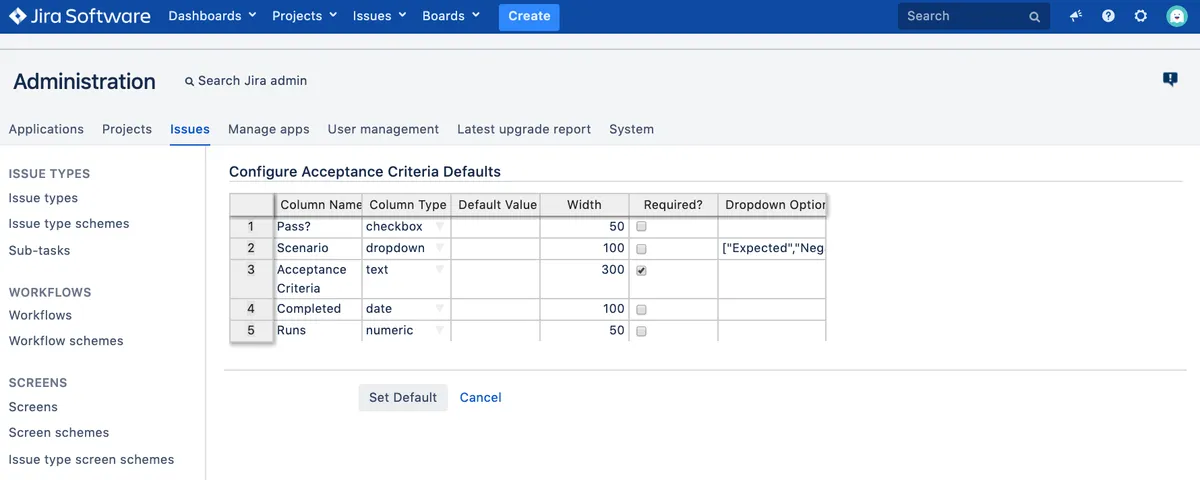This screenshot has width=1200, height=480.
Task: Expand the Dashboards menu
Action: 212,16
